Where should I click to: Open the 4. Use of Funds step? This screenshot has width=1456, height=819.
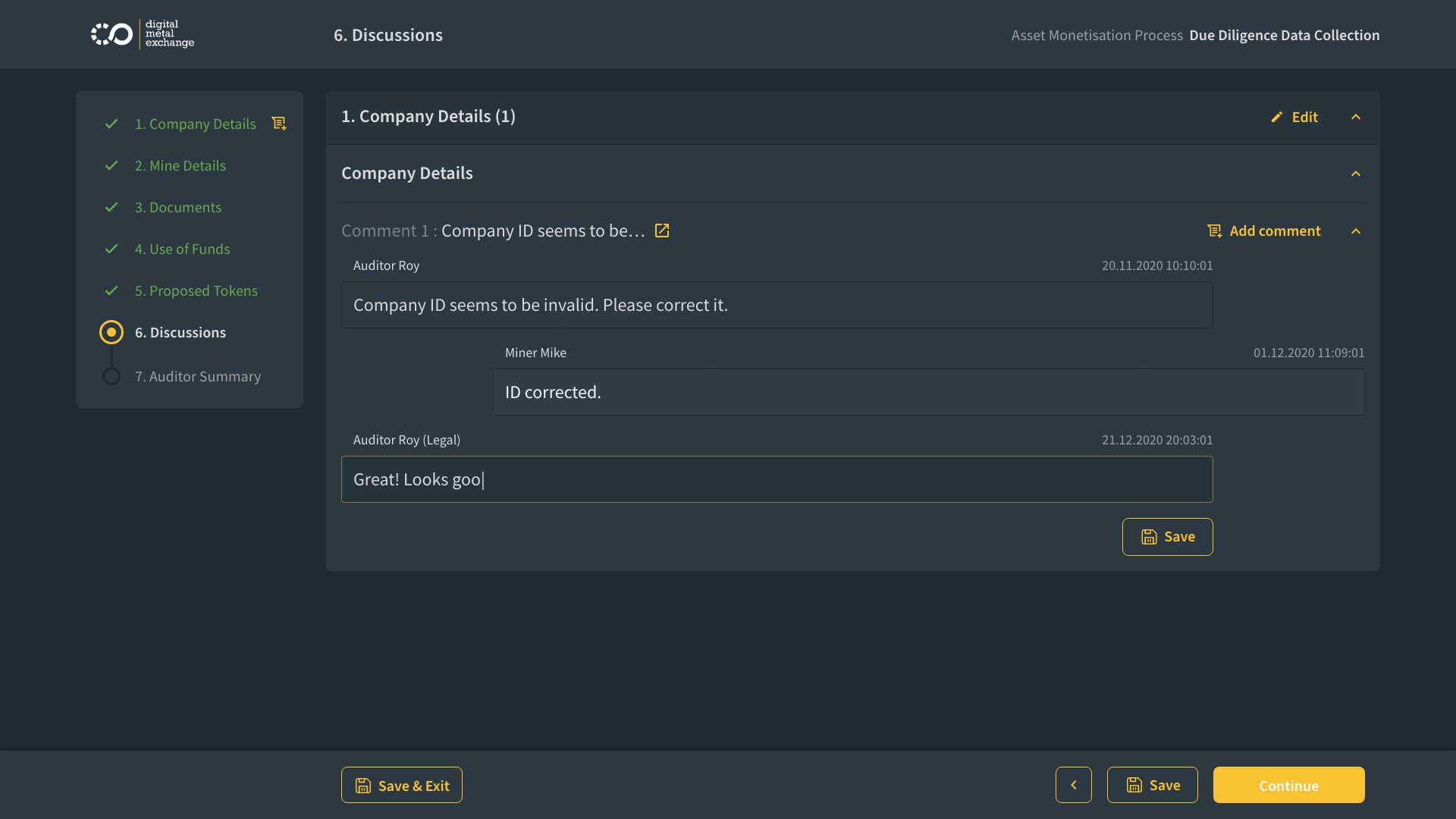coord(182,249)
